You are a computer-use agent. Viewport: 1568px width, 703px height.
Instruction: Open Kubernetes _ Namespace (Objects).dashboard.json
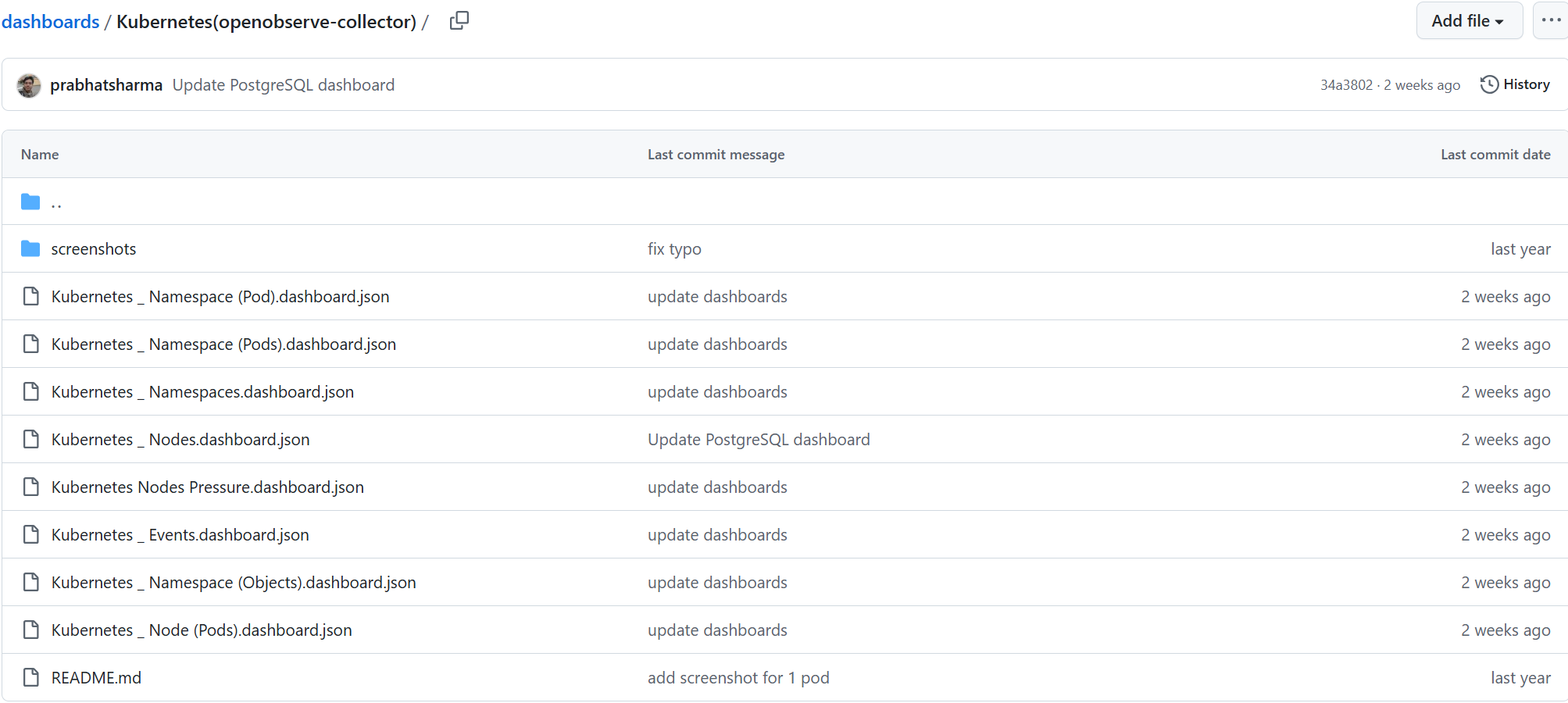coord(234,583)
